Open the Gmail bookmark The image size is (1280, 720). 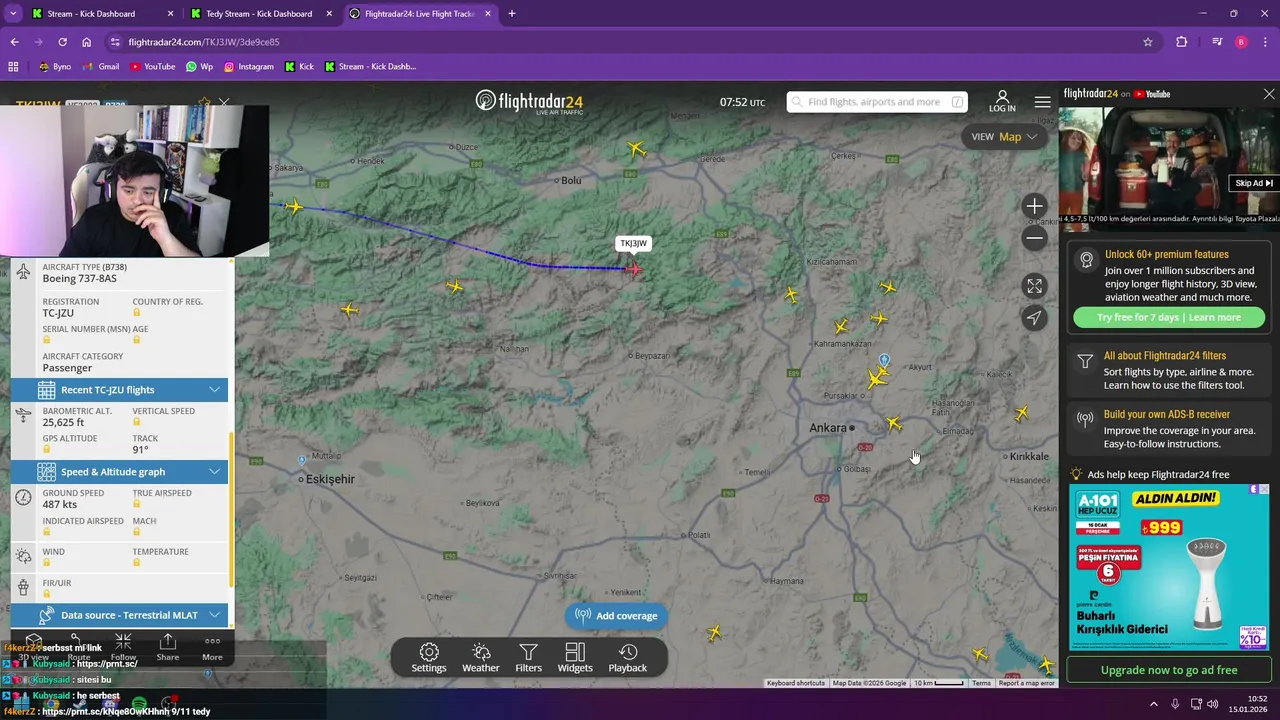(x=101, y=67)
